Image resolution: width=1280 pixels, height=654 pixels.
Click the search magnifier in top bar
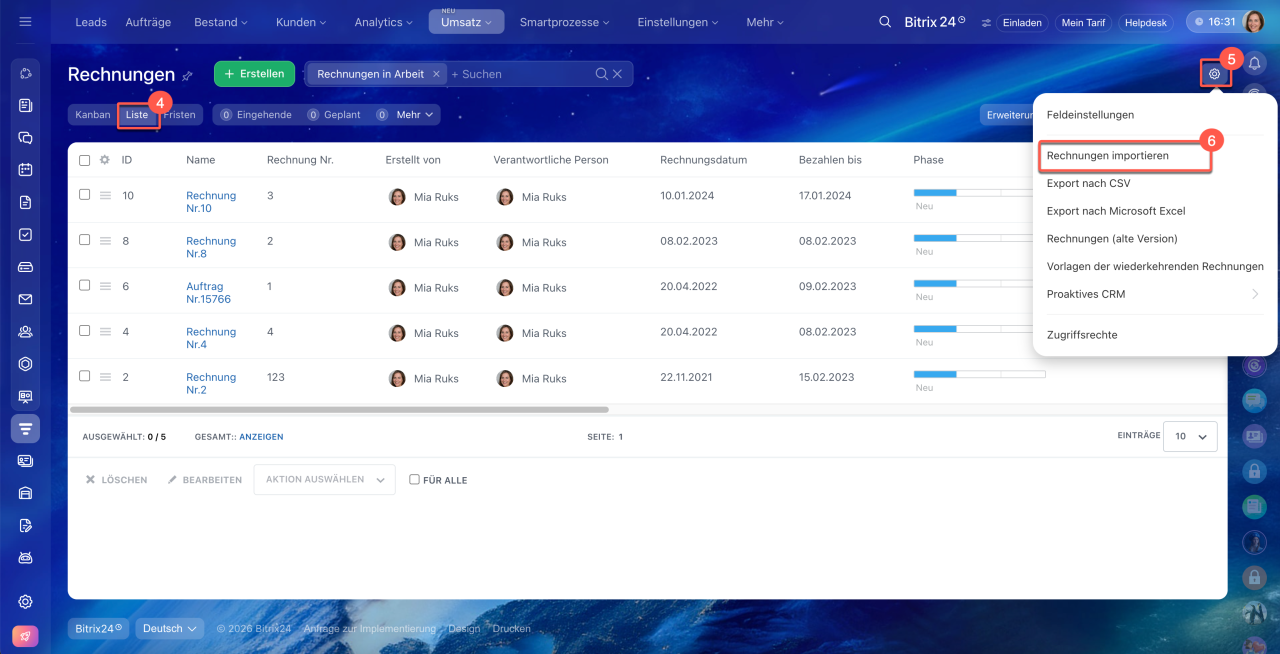884,22
